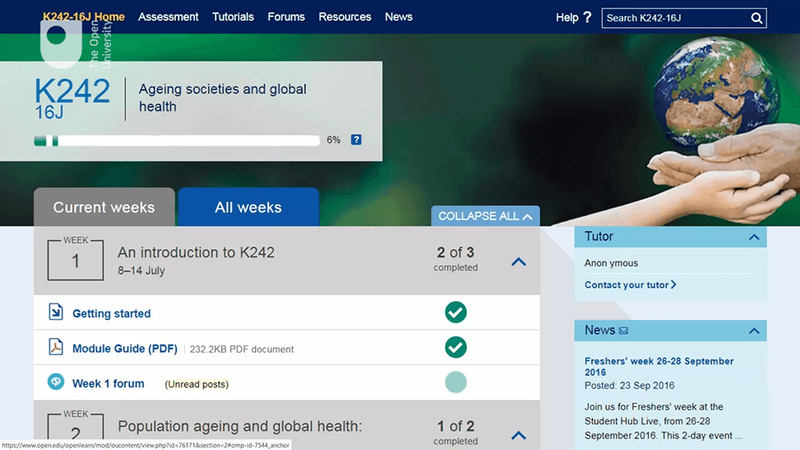Toggle completion tick for Getting started
Viewport: 800px width, 450px height.
(456, 312)
